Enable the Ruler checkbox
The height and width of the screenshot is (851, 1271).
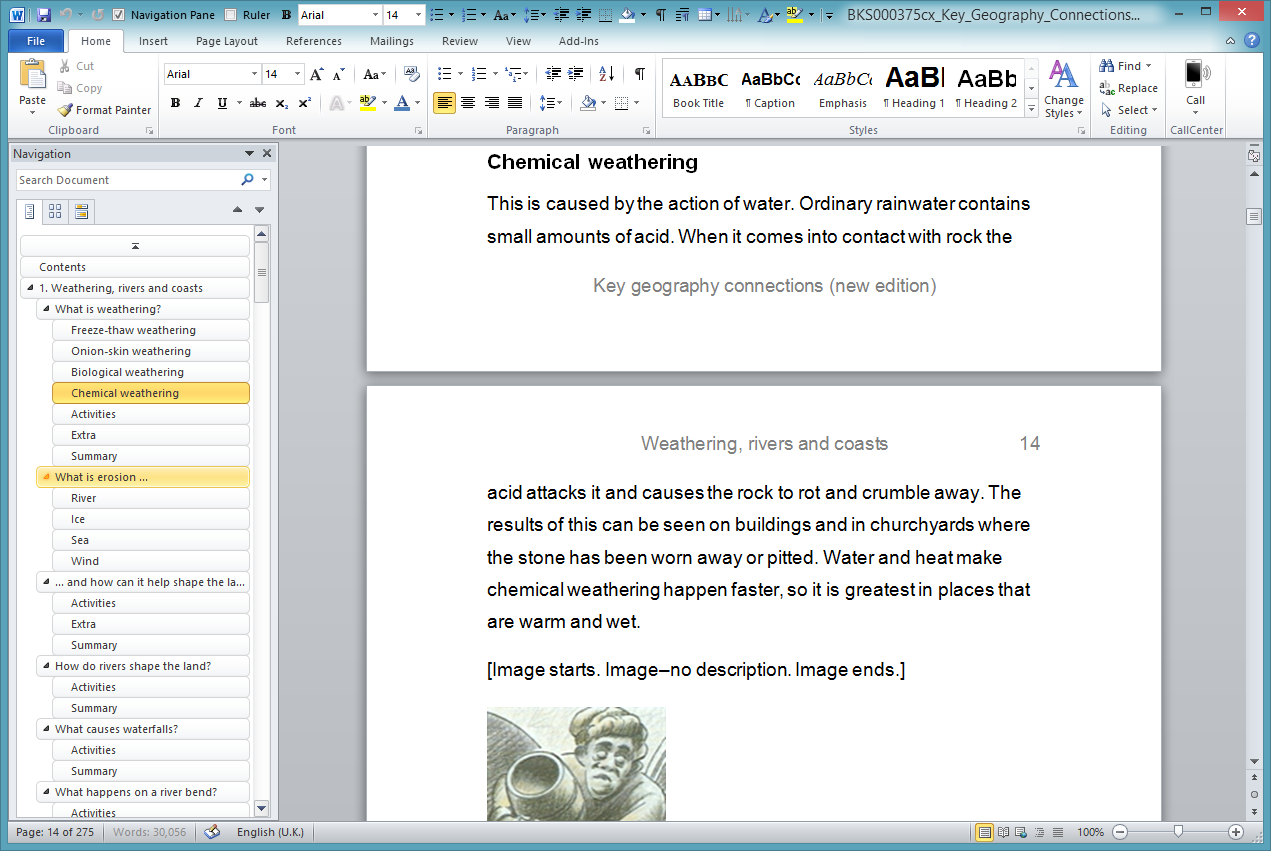[x=231, y=15]
